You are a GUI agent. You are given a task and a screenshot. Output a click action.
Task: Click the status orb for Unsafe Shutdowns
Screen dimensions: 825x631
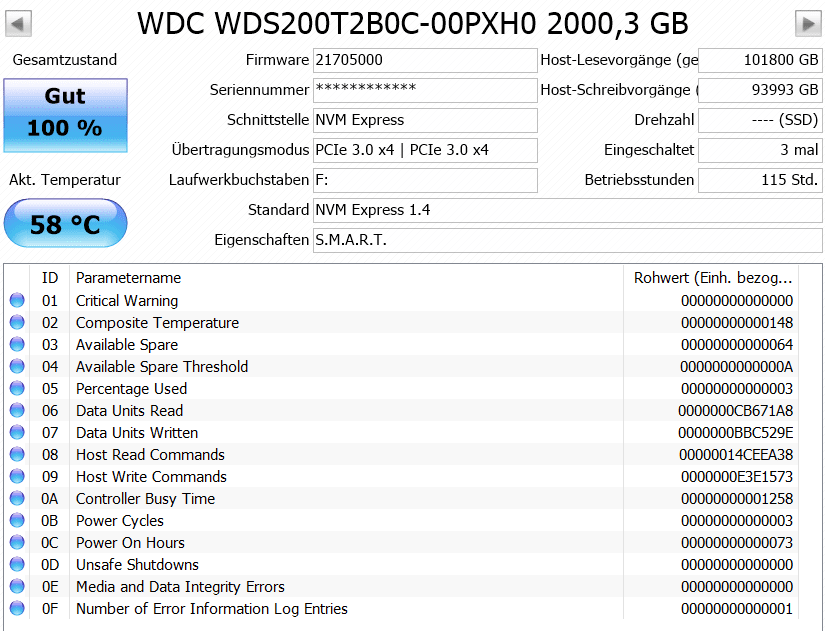click(17, 564)
